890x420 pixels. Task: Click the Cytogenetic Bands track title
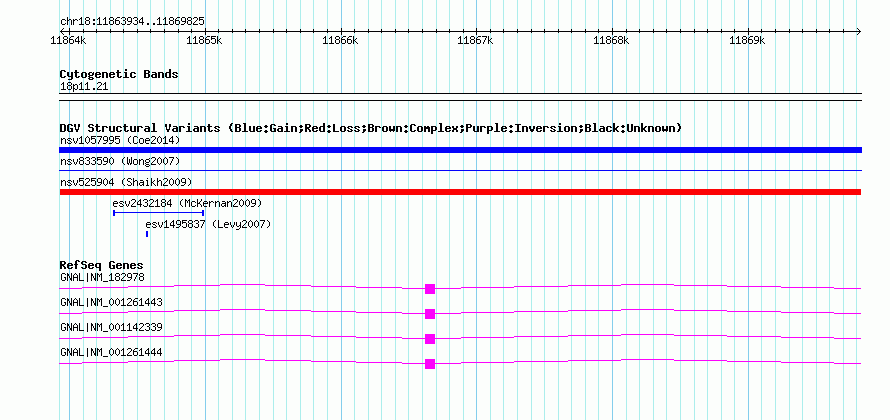119,74
